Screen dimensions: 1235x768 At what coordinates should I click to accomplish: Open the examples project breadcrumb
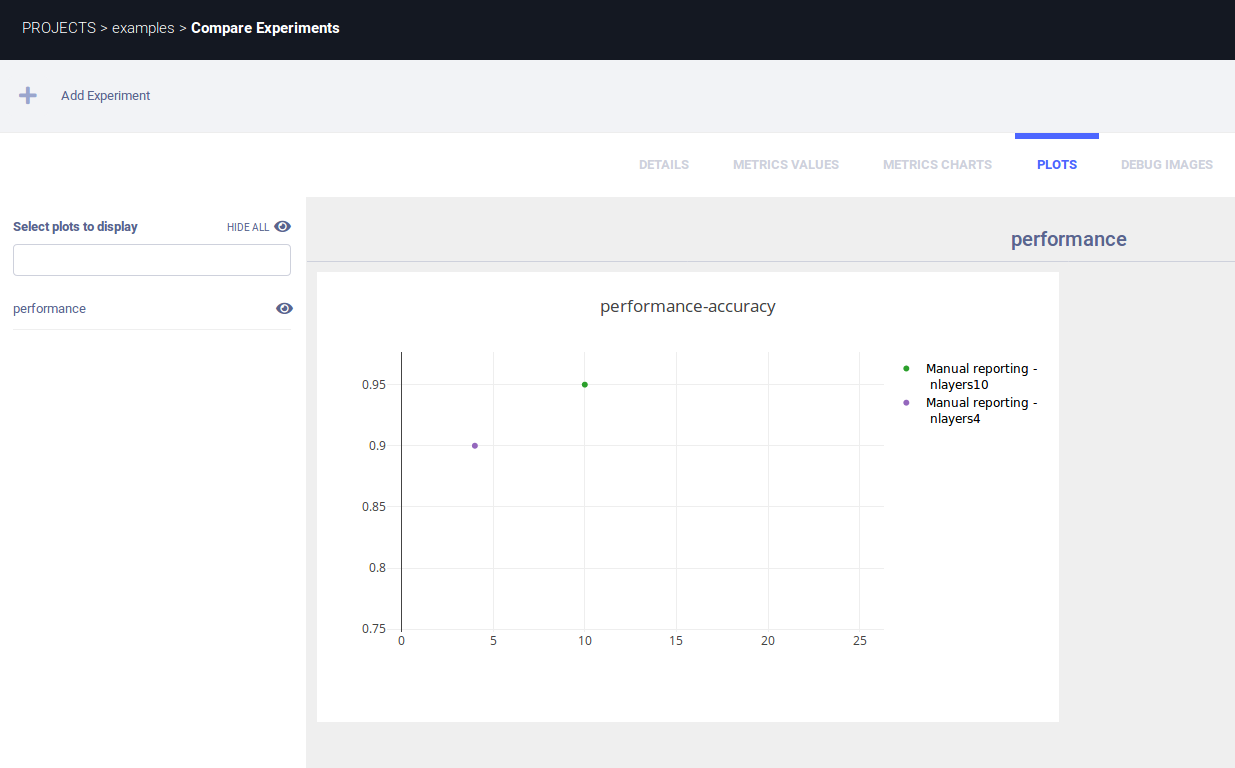143,28
